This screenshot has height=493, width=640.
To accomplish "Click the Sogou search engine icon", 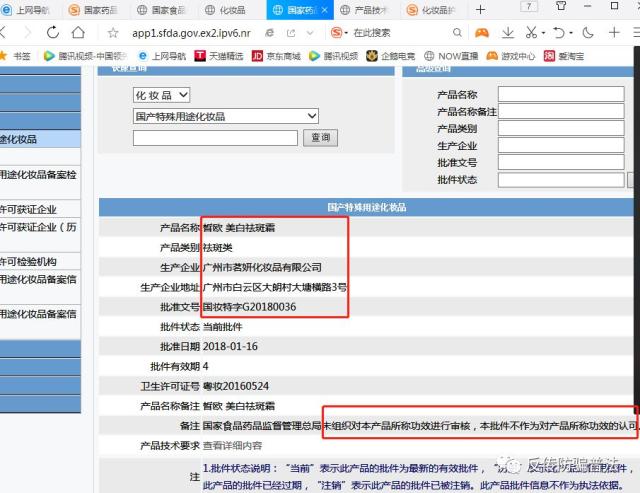I will tap(339, 33).
